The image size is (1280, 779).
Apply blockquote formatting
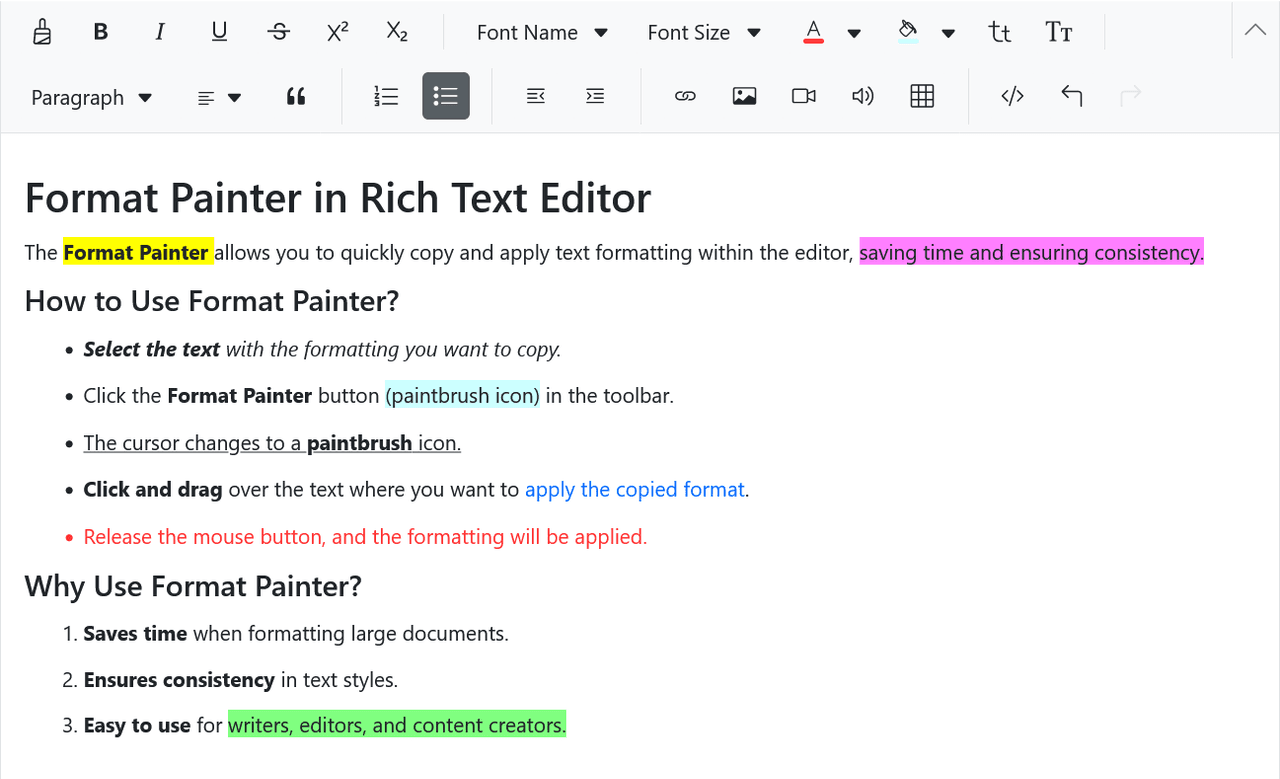(x=295, y=96)
